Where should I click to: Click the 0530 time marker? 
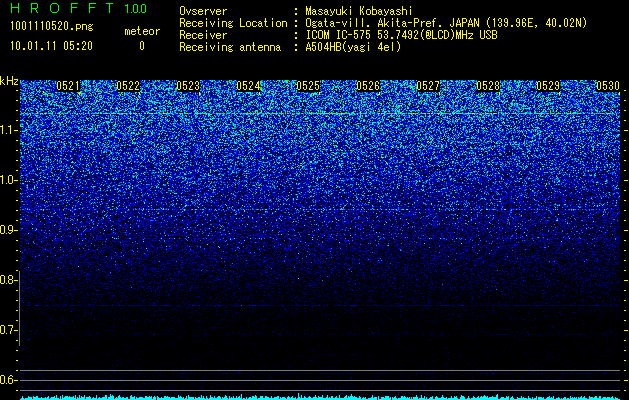[608, 86]
